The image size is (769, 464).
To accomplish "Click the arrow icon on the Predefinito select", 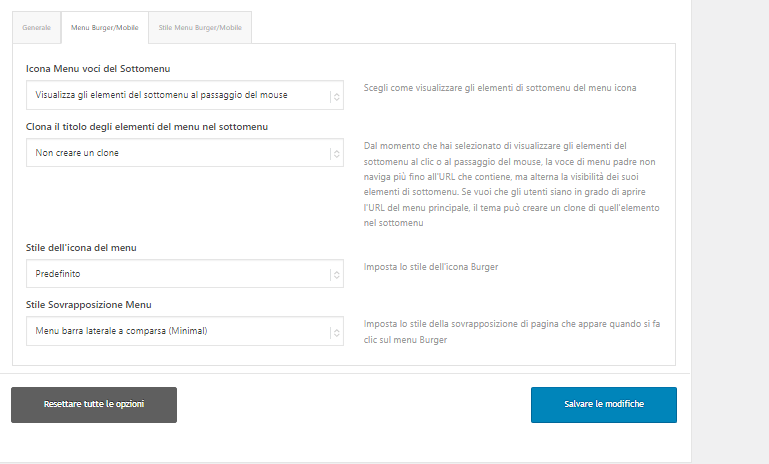I will click(x=336, y=275).
